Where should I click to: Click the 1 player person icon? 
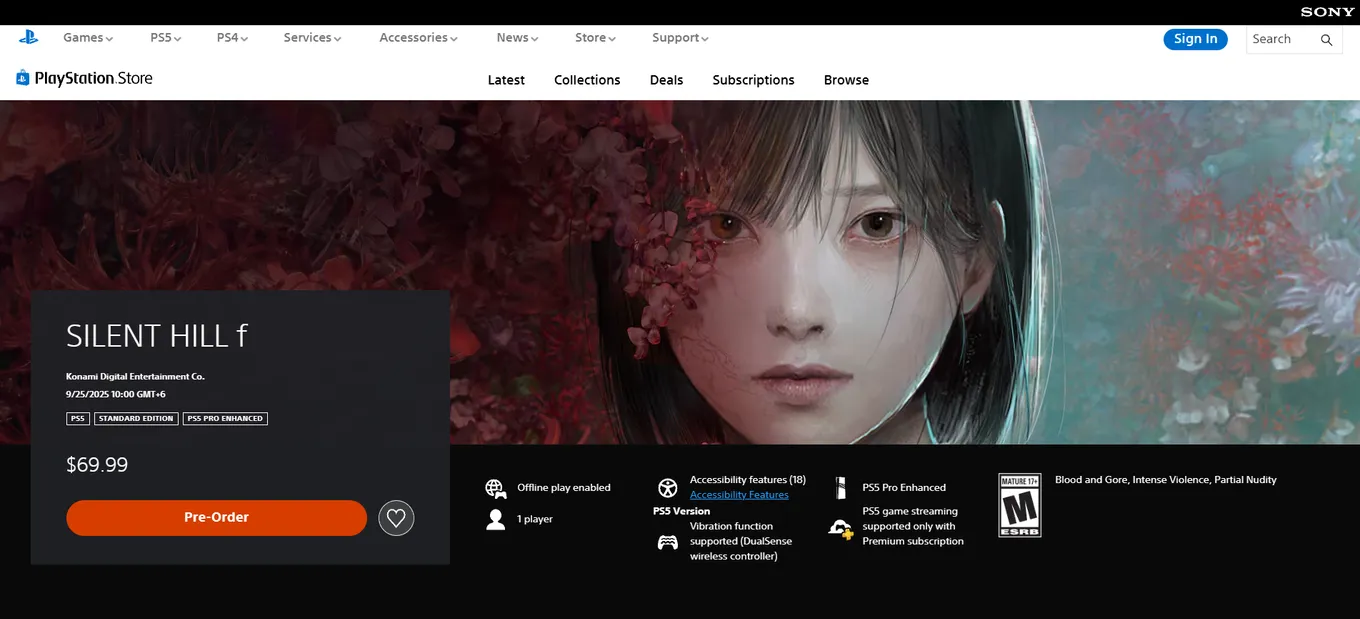496,519
